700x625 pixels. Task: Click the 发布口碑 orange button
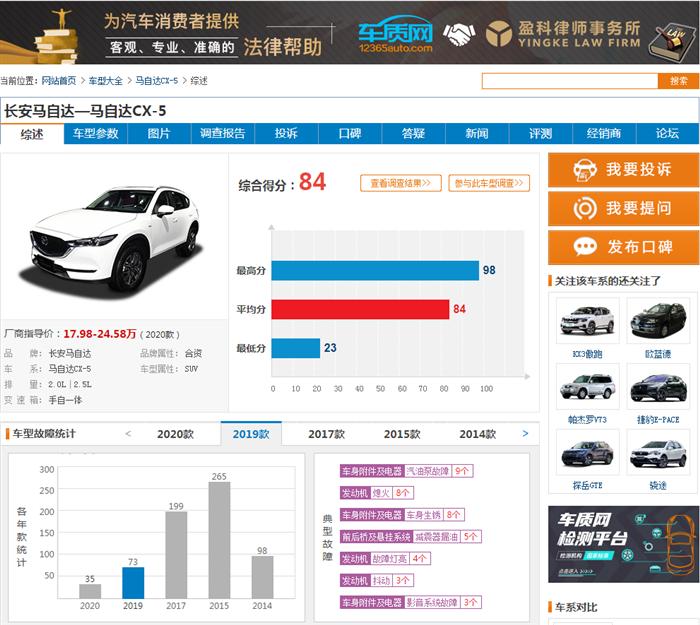[623, 247]
